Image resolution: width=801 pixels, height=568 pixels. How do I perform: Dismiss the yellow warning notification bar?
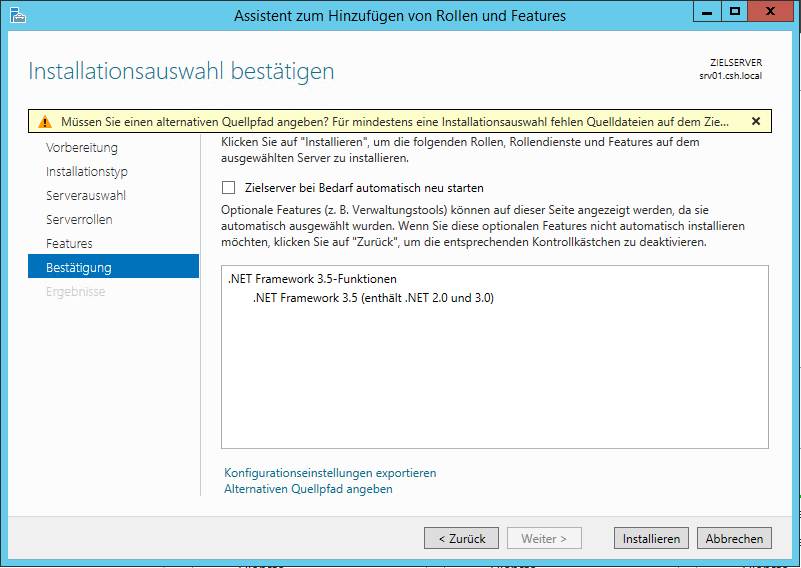pos(755,121)
